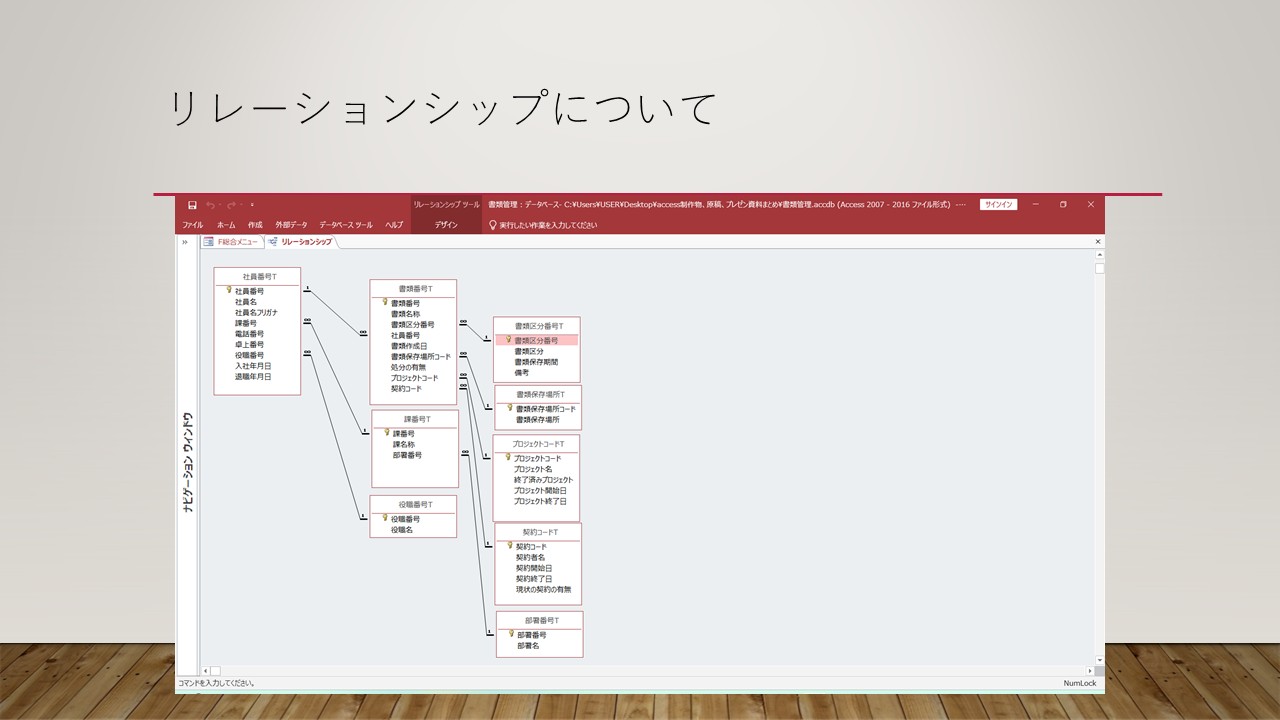Expand the navigation pane with the chevron button
1280x720 pixels.
[x=185, y=242]
